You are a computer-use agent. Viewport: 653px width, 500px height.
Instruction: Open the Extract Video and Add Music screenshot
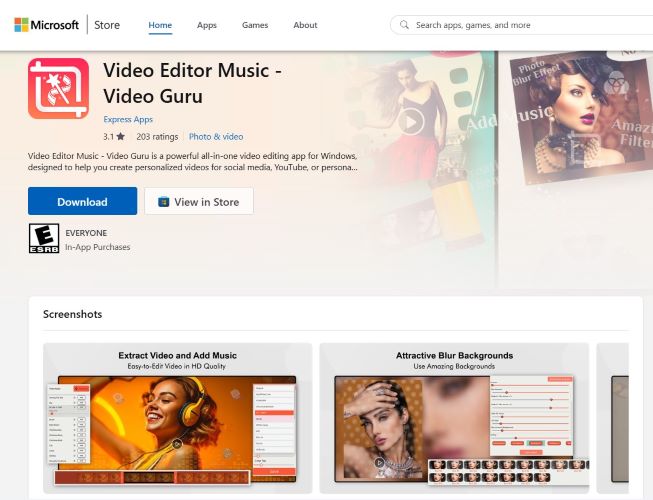[178, 418]
